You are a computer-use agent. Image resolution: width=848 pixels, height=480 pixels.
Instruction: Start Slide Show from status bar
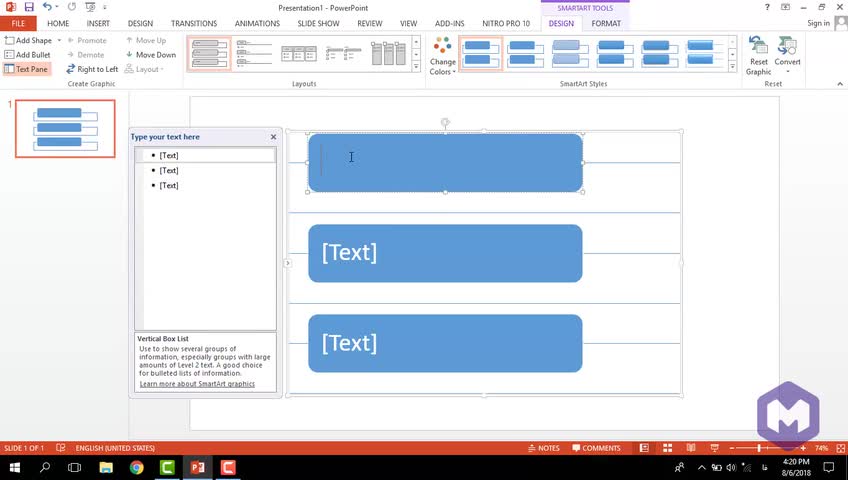(714, 448)
